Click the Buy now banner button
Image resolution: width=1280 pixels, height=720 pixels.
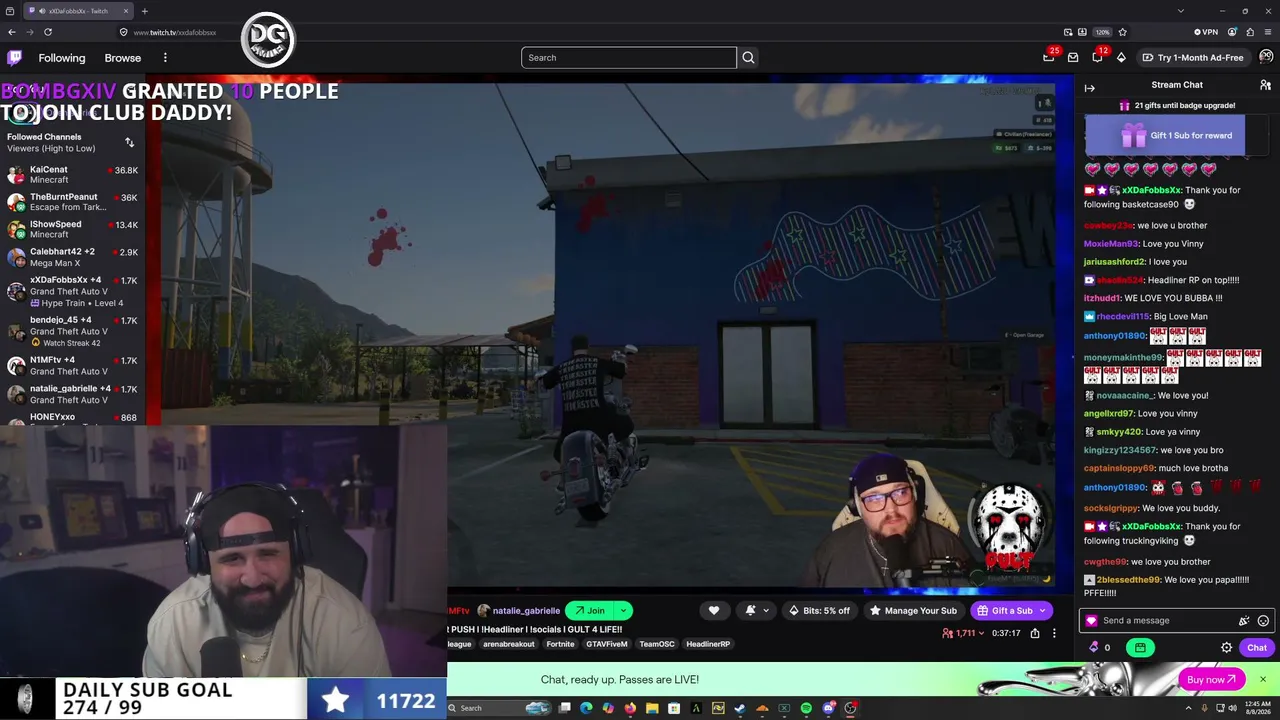[x=1212, y=680]
